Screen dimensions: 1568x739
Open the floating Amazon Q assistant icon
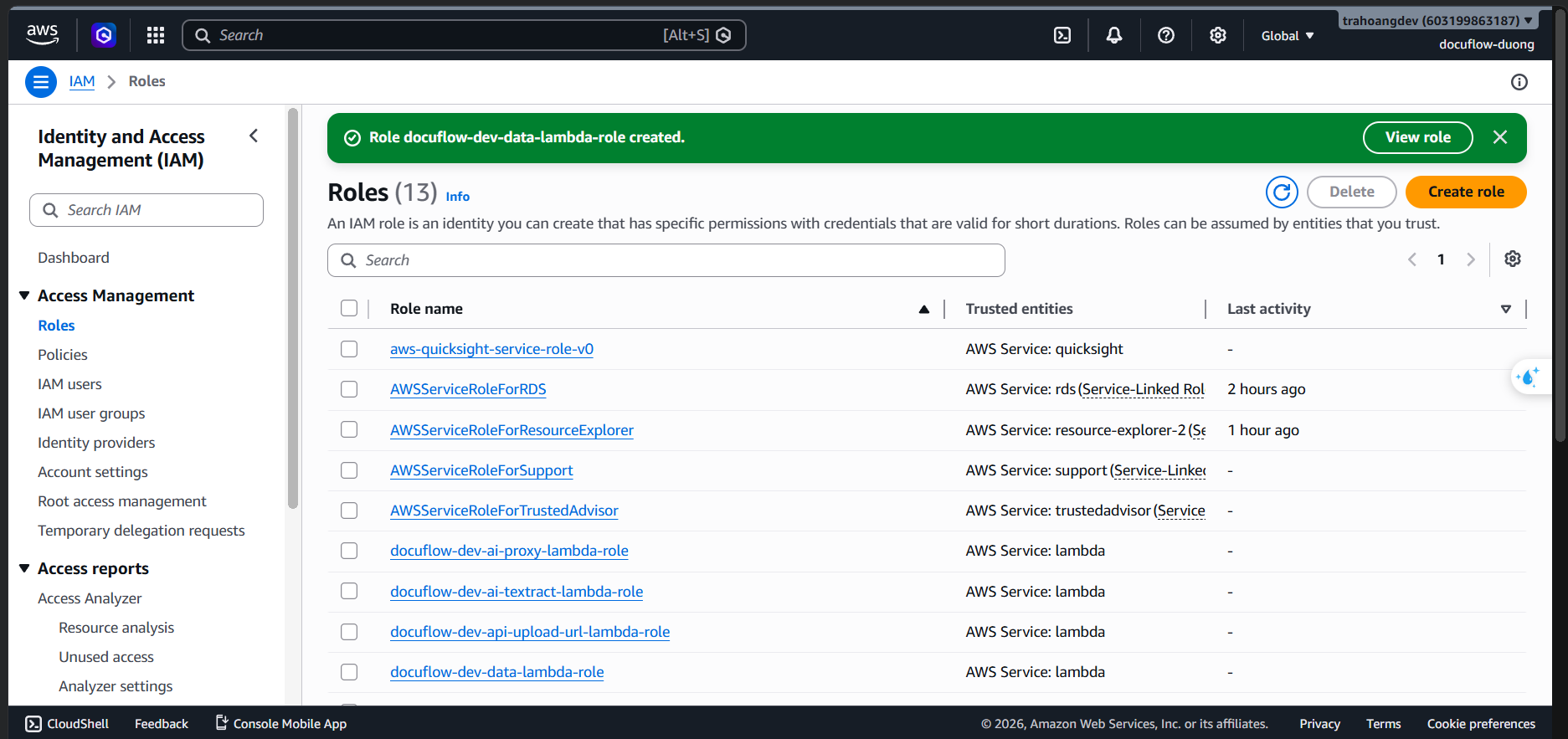click(x=1528, y=377)
